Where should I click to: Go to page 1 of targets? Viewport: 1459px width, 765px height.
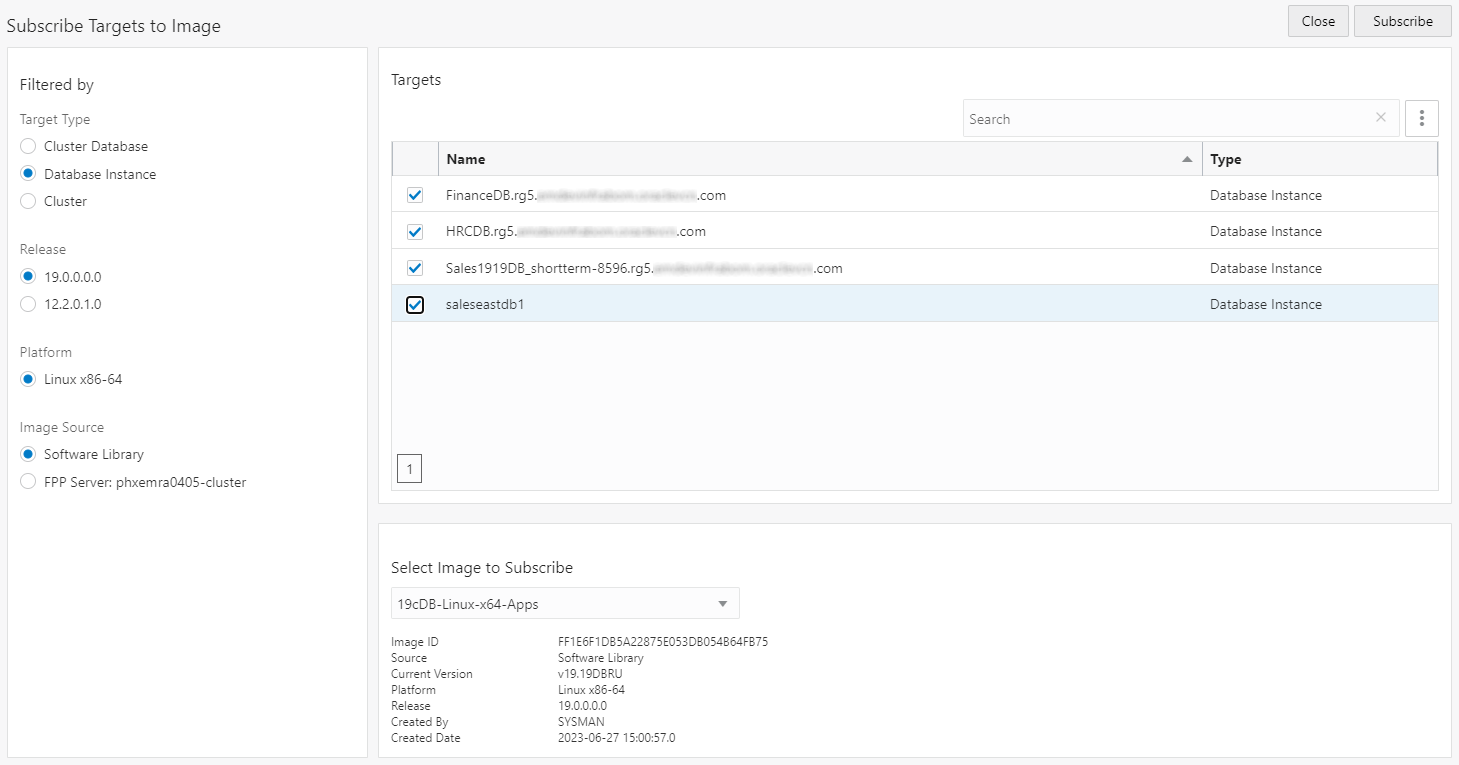pyautogui.click(x=409, y=469)
